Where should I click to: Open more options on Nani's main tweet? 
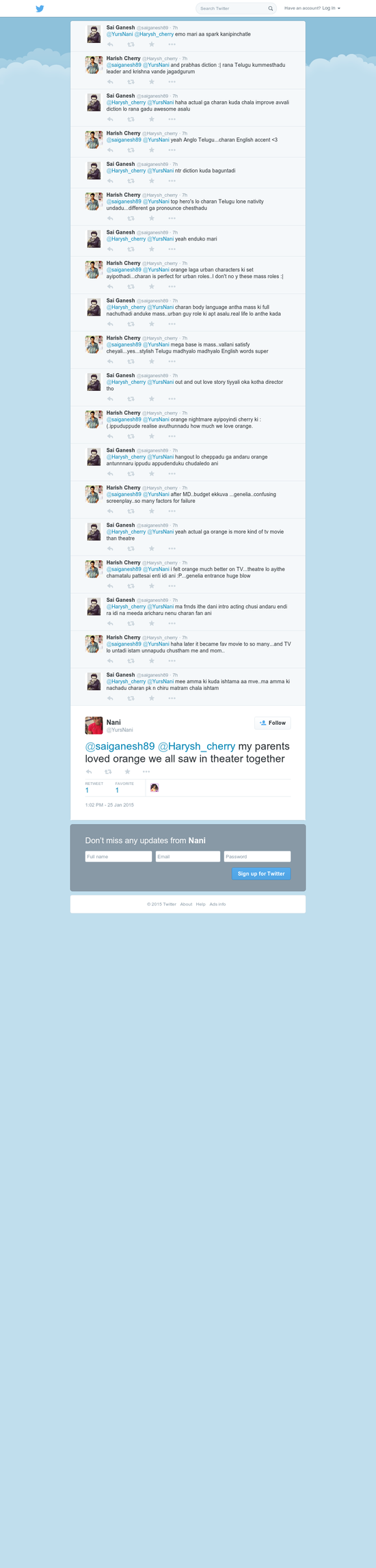click(146, 771)
